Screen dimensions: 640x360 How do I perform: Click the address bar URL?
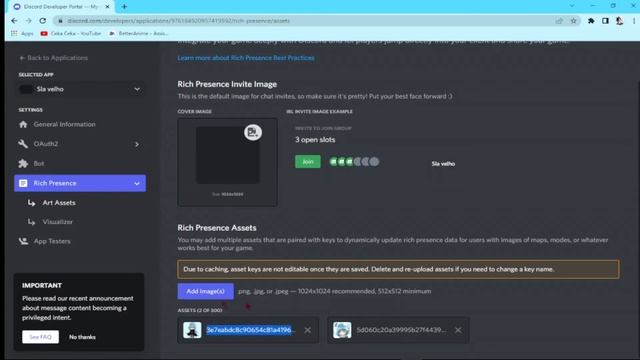[178, 21]
